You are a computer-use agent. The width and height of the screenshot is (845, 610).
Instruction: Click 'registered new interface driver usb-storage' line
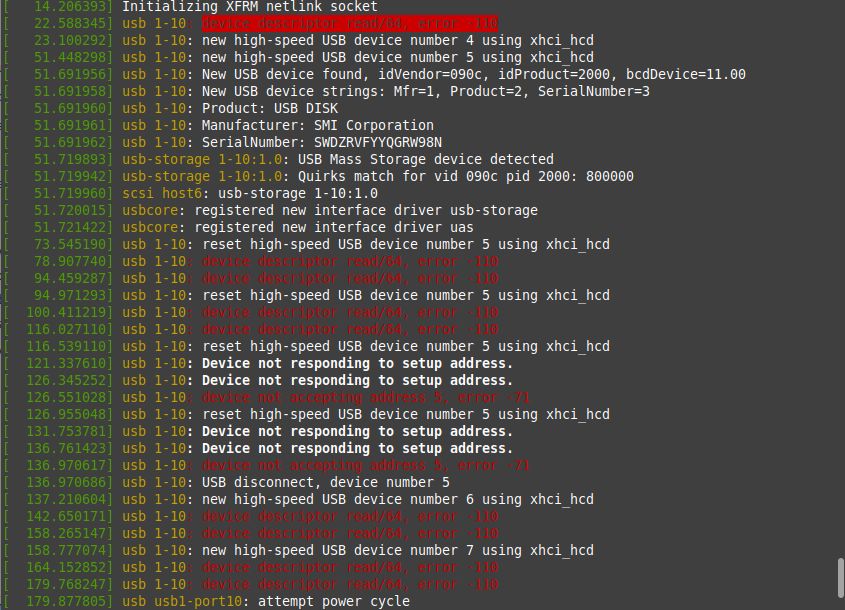[x=271, y=210]
